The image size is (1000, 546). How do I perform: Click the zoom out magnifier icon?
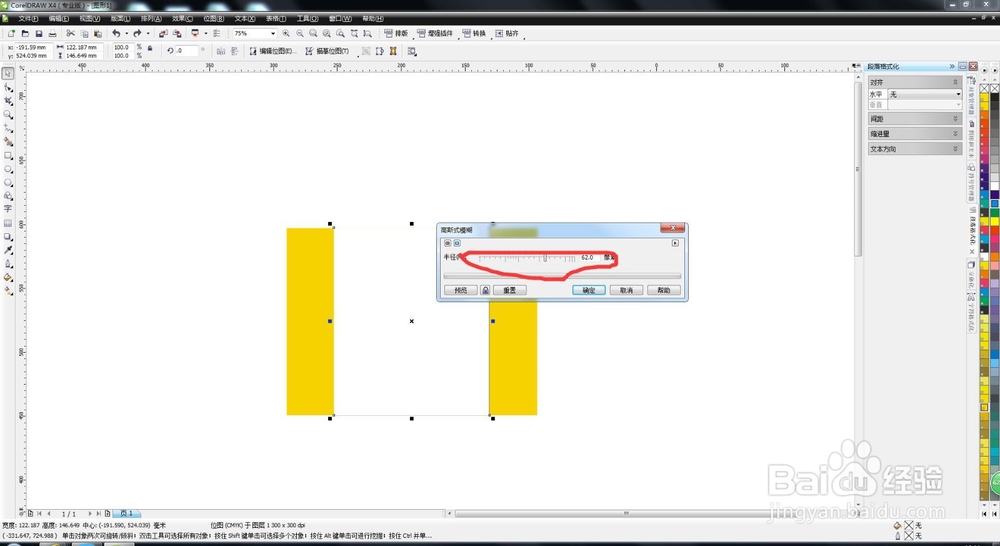pos(300,33)
